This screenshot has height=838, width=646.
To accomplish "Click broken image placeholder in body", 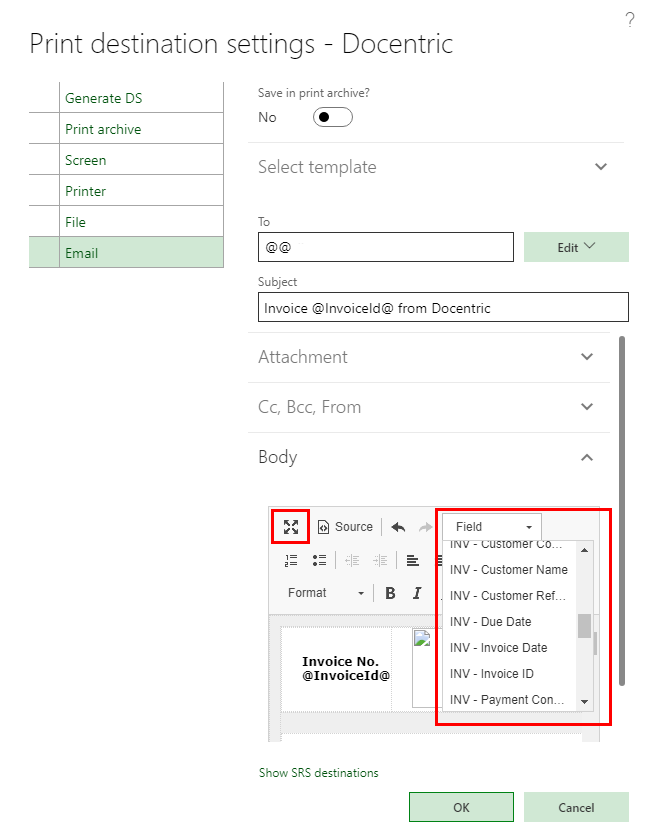I will point(422,638).
